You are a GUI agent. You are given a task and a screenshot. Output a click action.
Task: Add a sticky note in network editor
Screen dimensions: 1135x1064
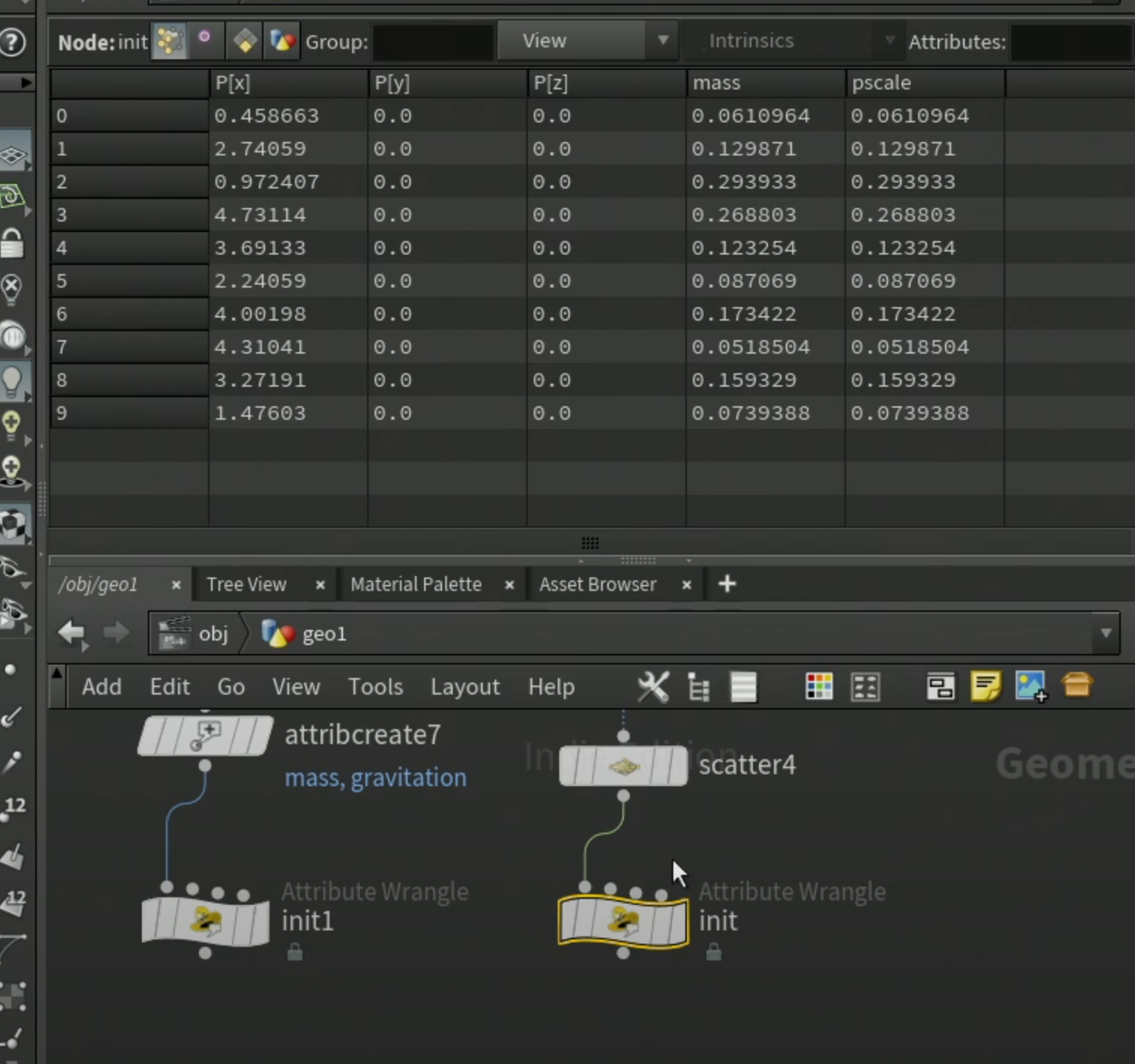point(986,686)
